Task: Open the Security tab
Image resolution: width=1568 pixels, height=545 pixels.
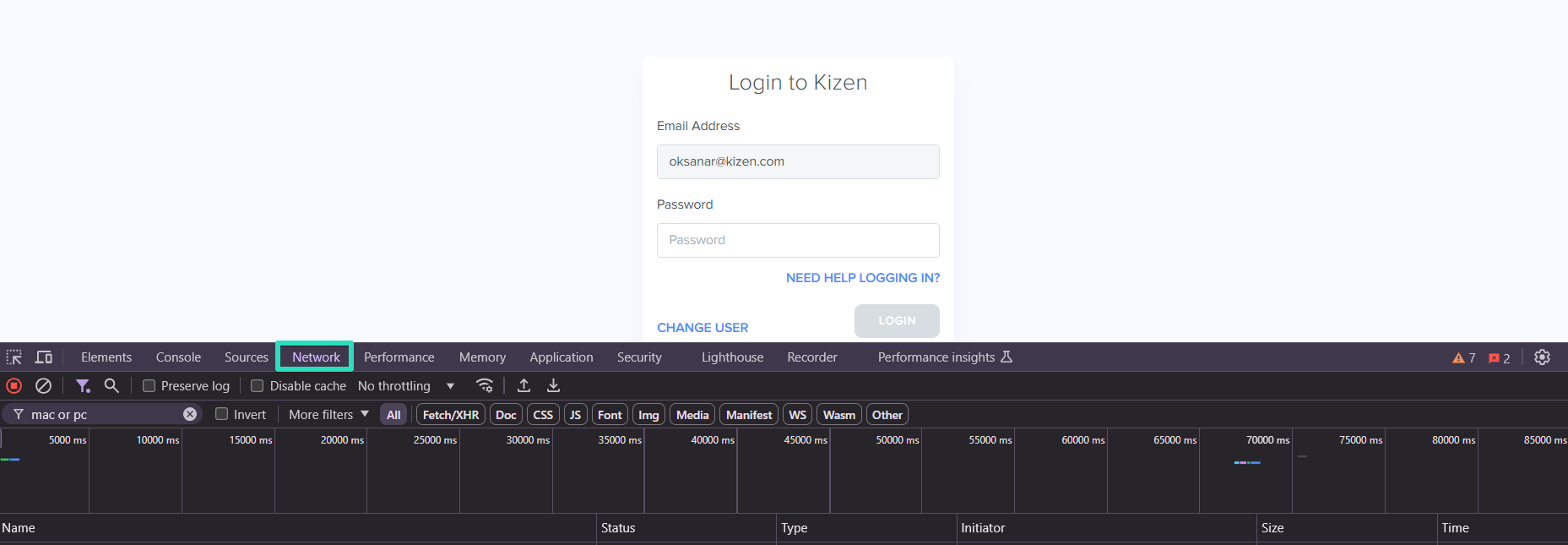Action: tap(639, 357)
